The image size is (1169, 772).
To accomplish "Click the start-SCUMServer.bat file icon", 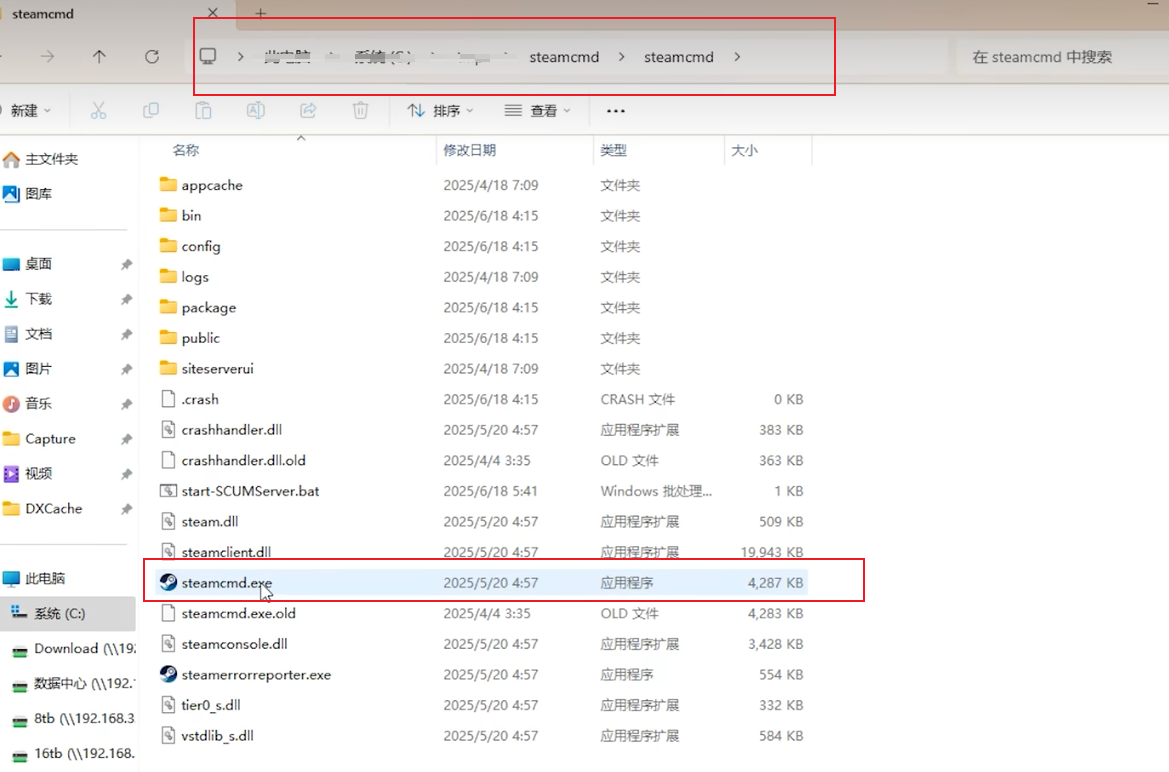I will (x=168, y=491).
